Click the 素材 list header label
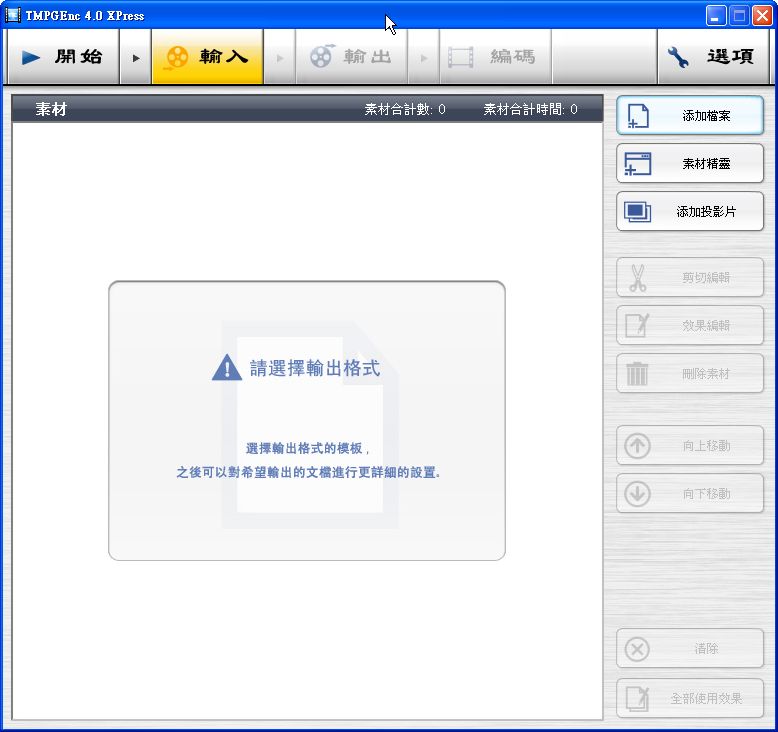778x732 pixels. [51, 109]
